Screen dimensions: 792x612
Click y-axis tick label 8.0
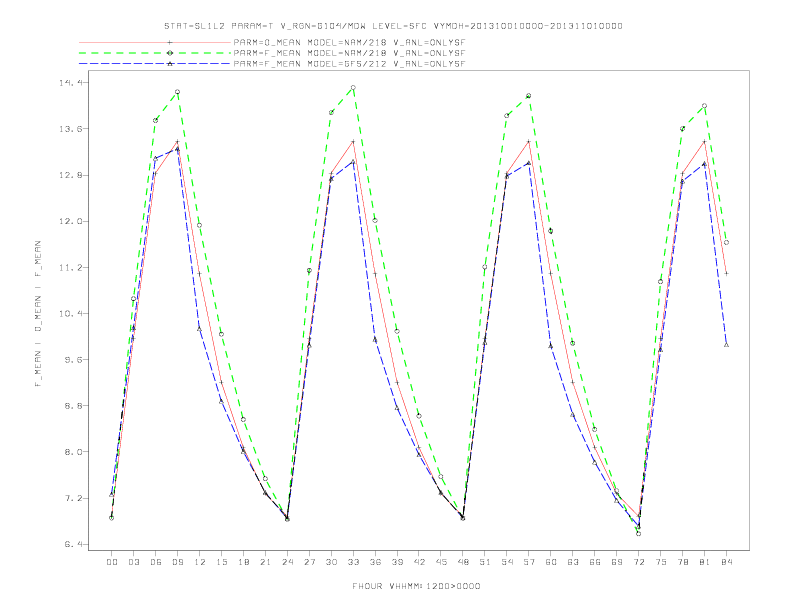click(74, 452)
